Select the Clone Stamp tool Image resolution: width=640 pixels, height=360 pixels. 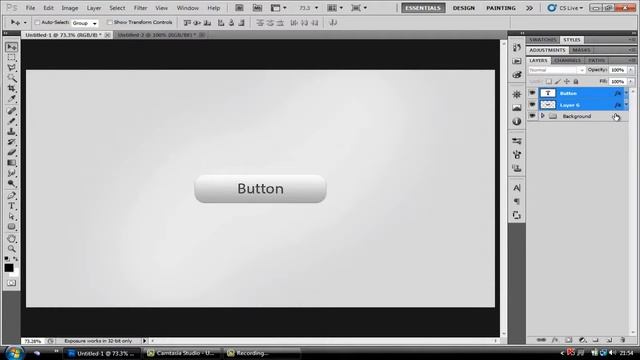[x=11, y=131]
